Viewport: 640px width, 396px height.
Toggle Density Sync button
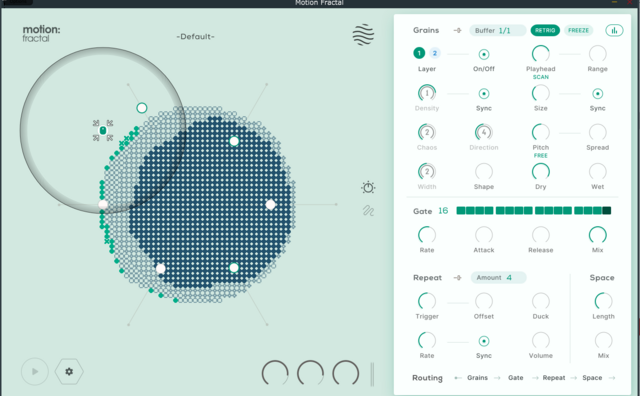click(x=484, y=94)
